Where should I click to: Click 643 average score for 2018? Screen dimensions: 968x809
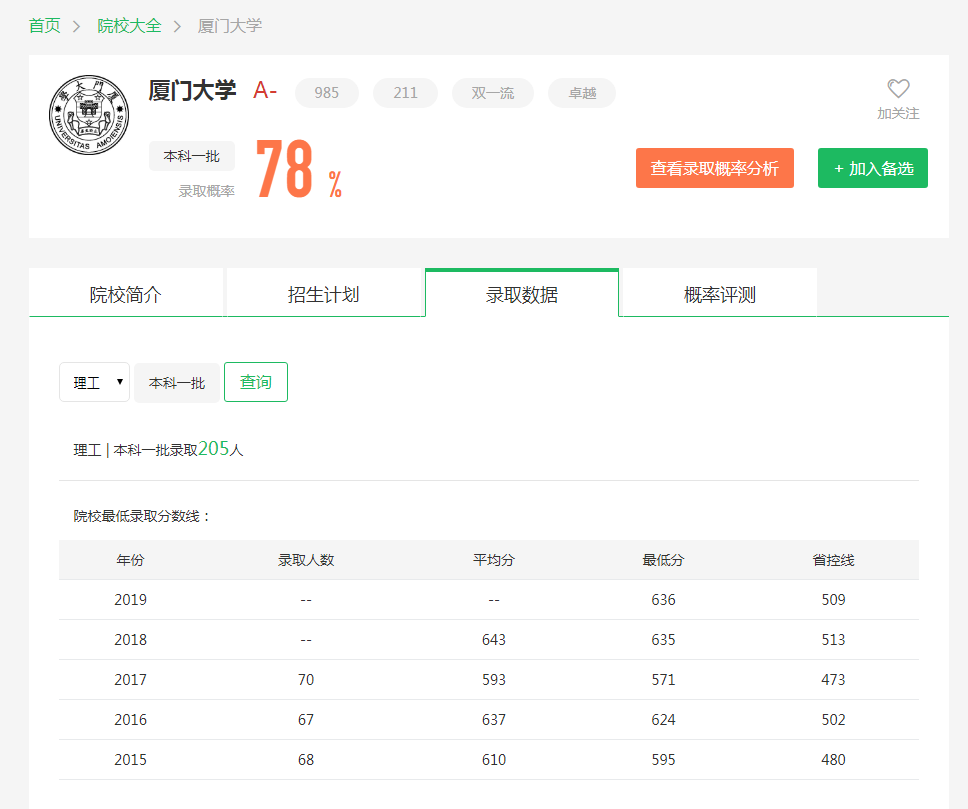[x=494, y=640]
